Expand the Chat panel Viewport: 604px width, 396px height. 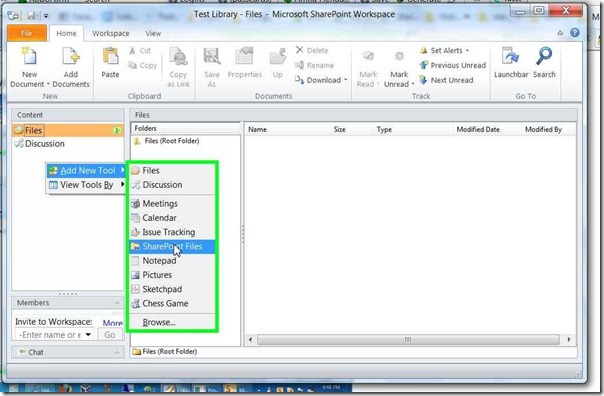coord(117,352)
